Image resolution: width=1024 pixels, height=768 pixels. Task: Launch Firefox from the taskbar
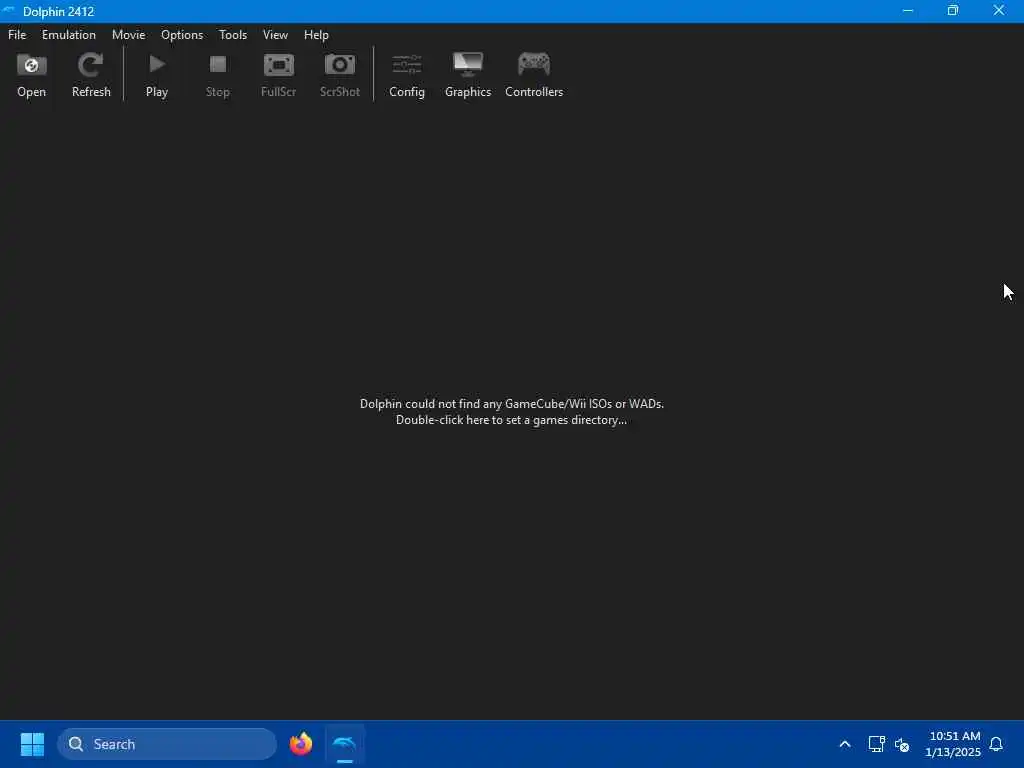click(301, 744)
